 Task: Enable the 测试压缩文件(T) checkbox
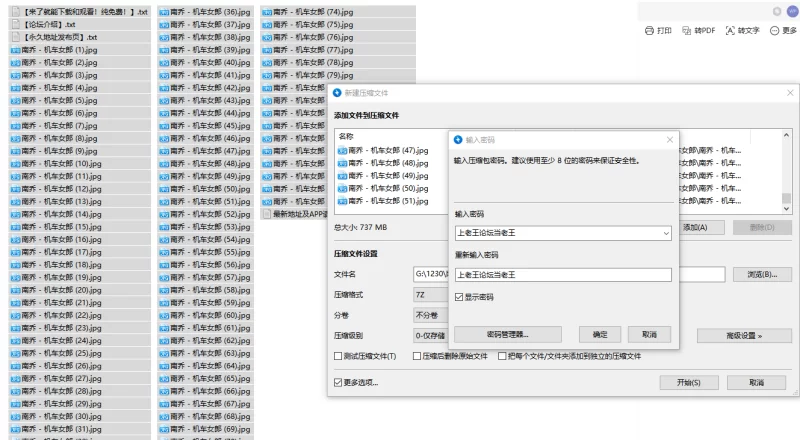point(338,356)
